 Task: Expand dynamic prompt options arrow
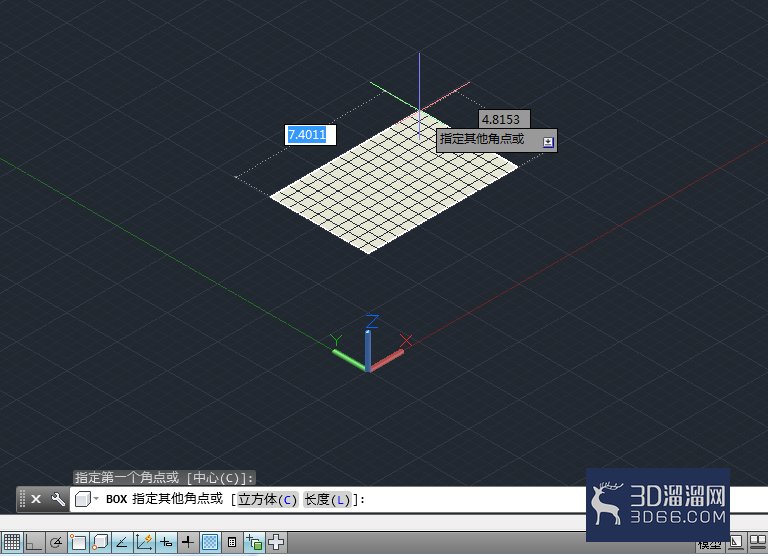548,142
